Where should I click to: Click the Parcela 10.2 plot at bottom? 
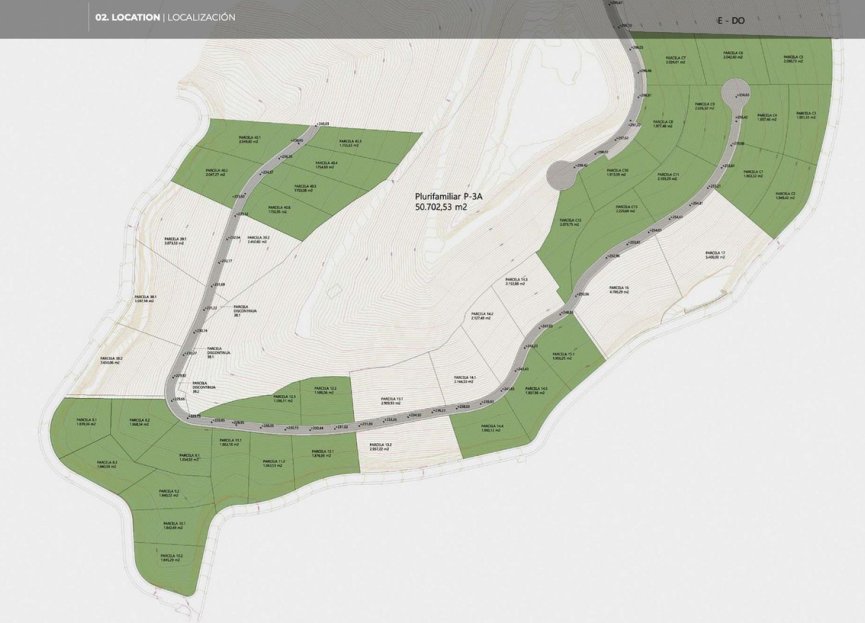tap(170, 556)
